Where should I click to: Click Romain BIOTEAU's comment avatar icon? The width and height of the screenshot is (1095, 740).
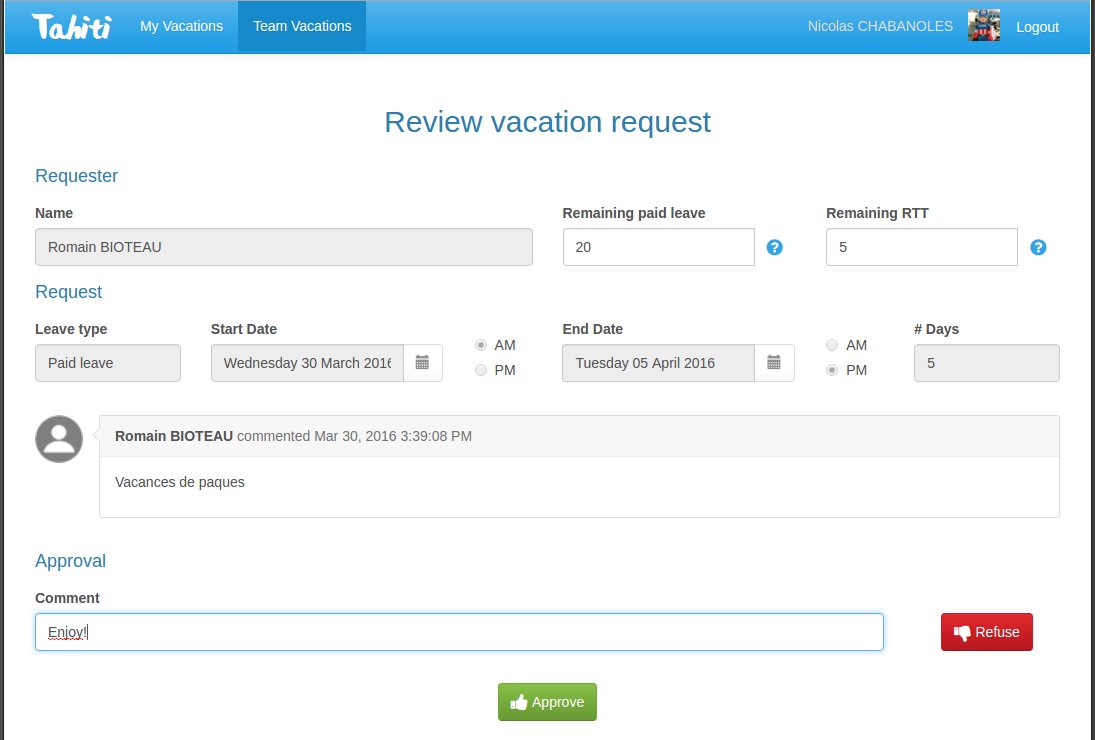[x=58, y=439]
